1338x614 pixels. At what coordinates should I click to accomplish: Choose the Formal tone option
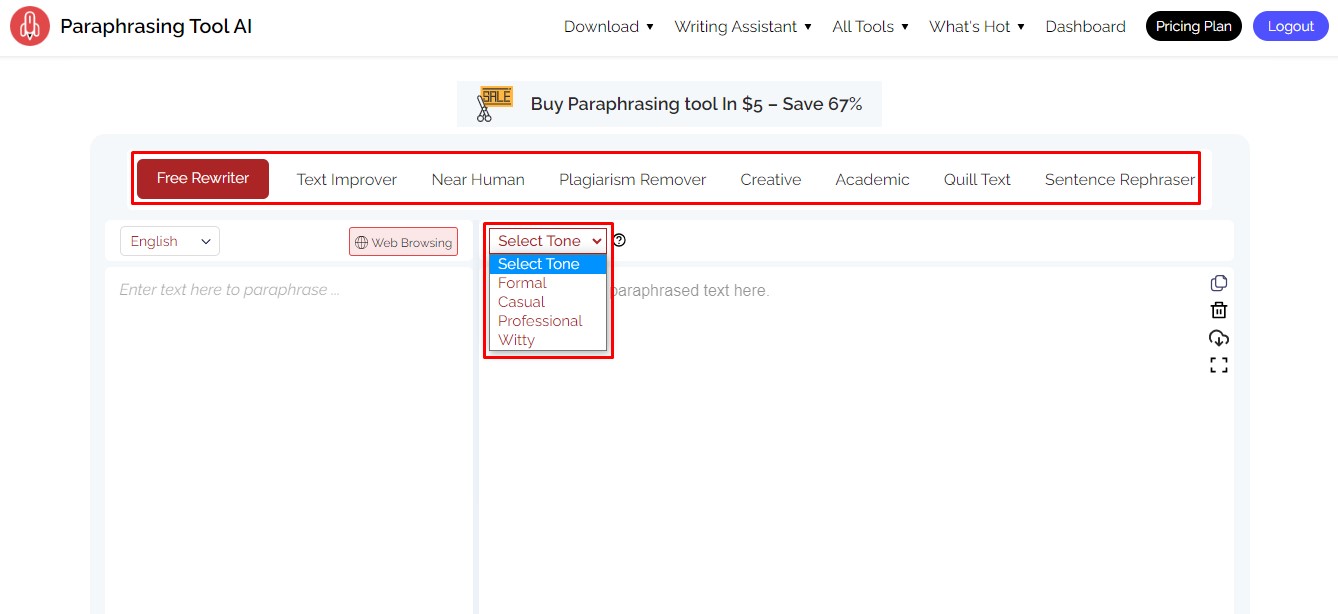click(x=548, y=283)
